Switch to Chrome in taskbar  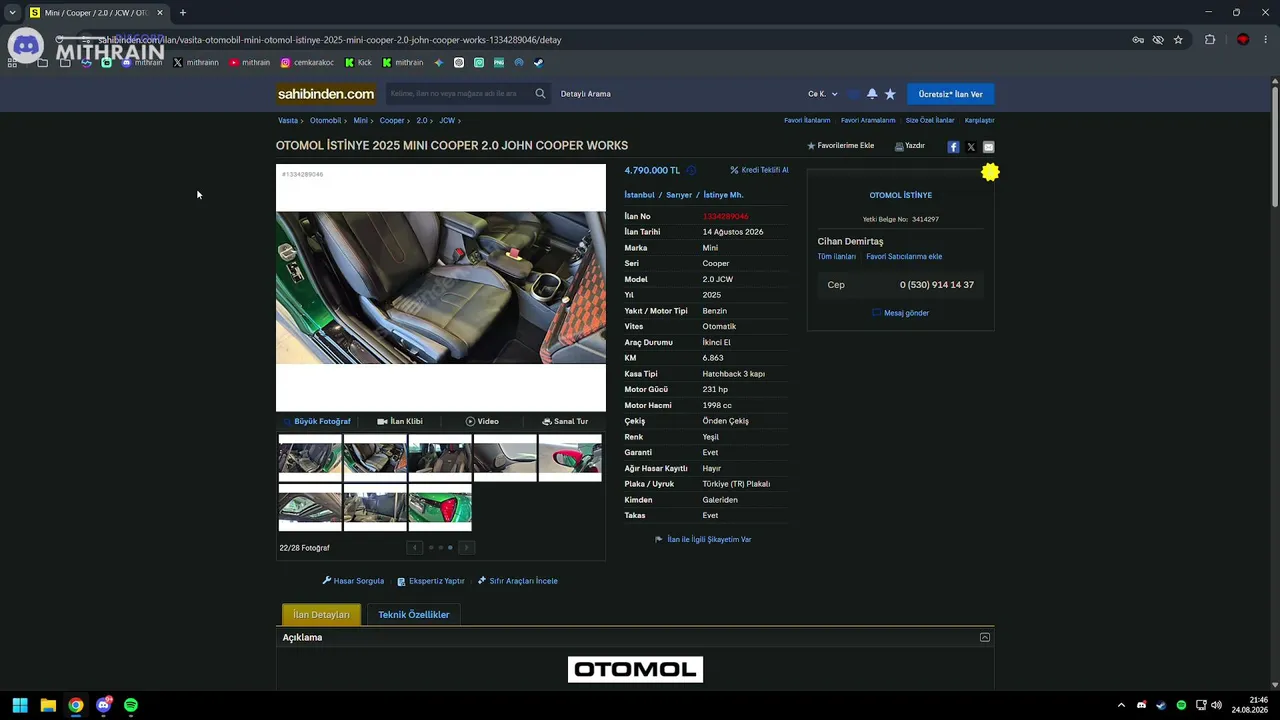pyautogui.click(x=76, y=705)
